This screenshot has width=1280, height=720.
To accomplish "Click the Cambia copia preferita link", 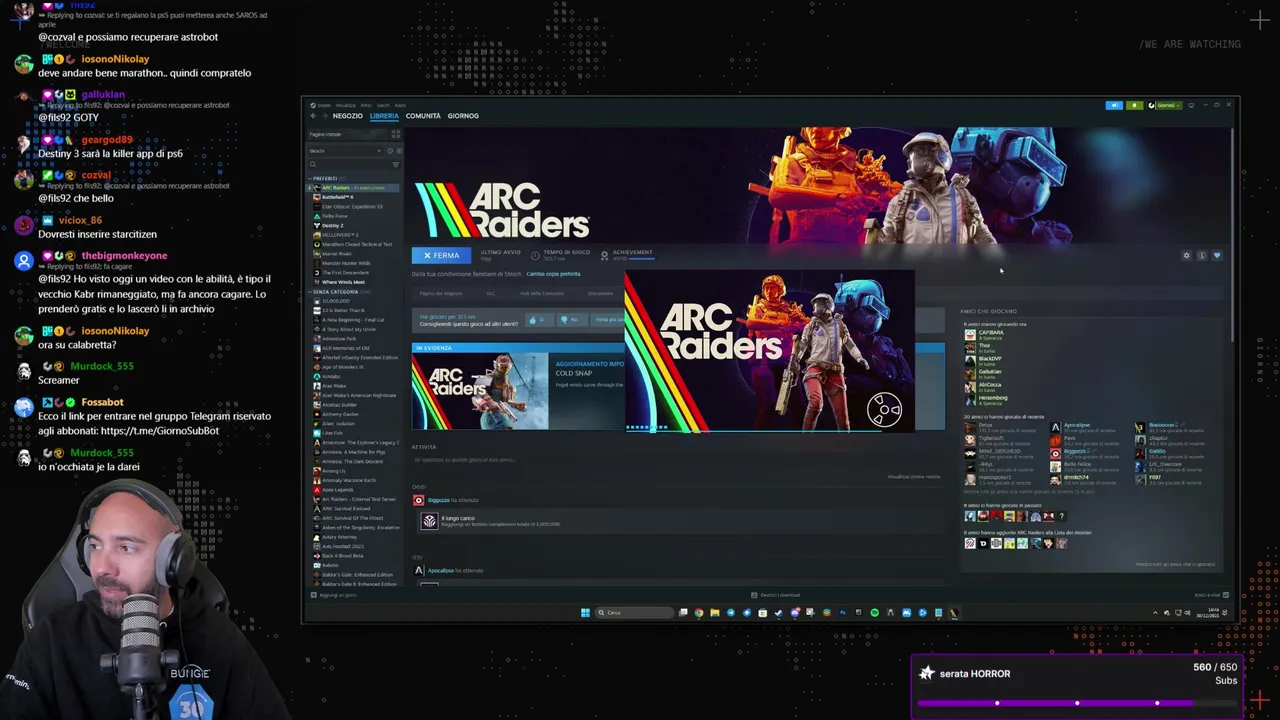I will point(553,273).
